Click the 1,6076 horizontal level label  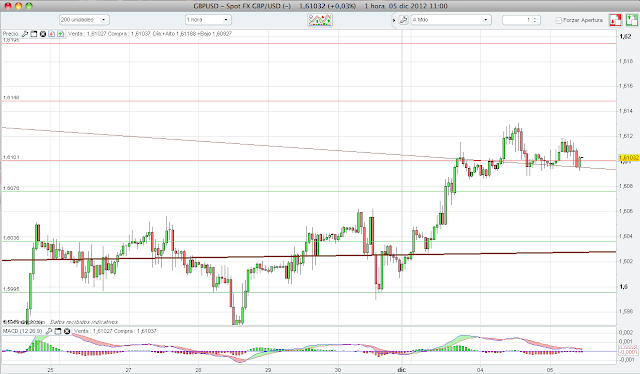pos(11,188)
